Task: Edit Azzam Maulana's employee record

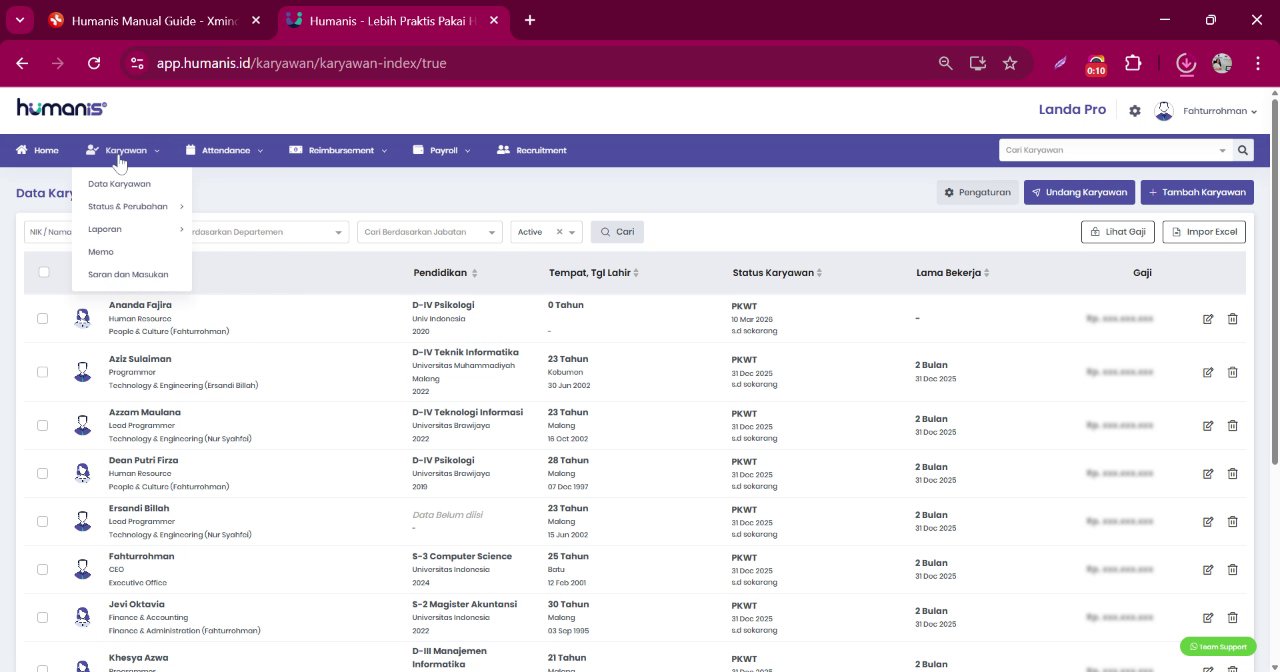Action: pos(1208,425)
